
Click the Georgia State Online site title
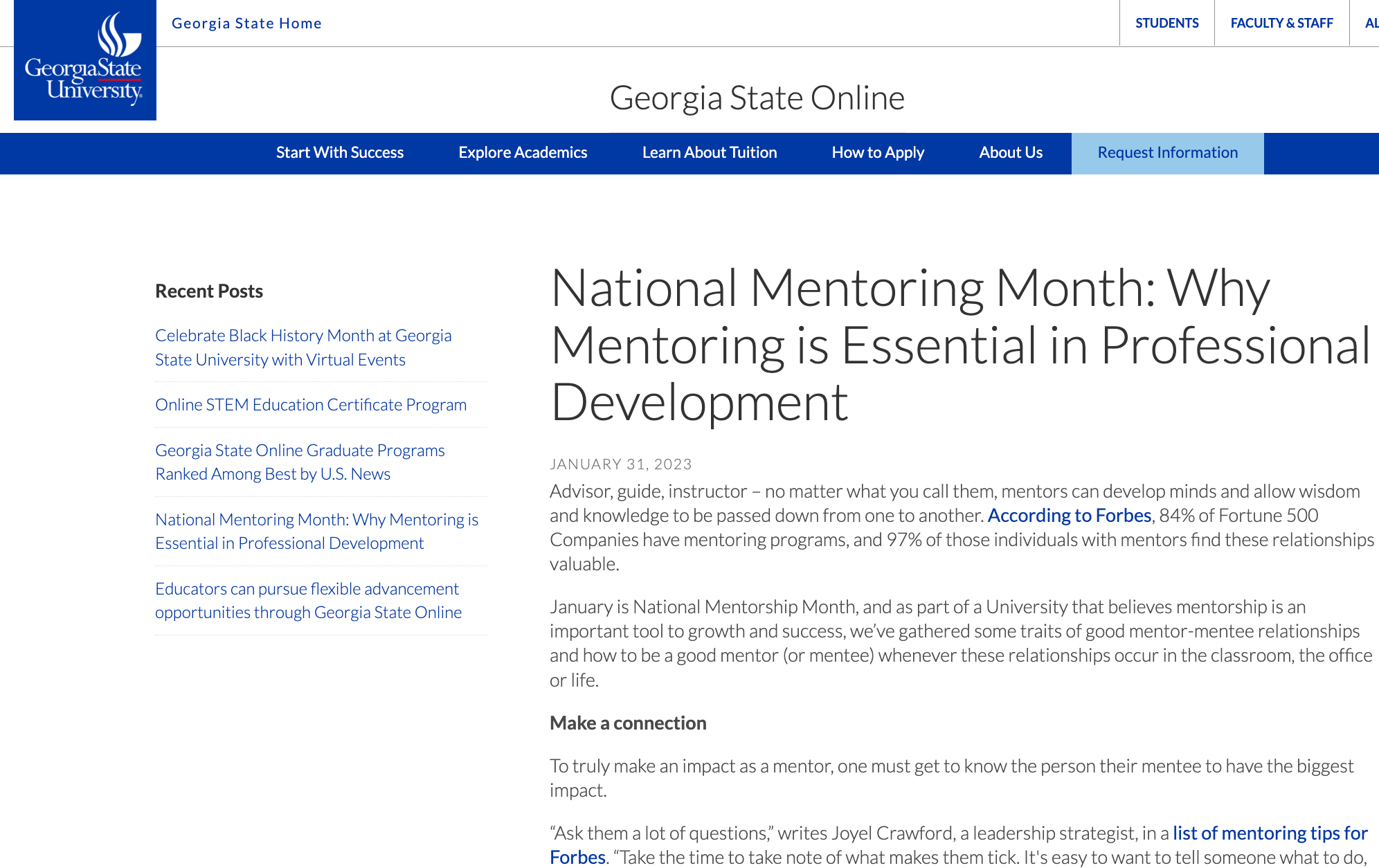(x=757, y=97)
